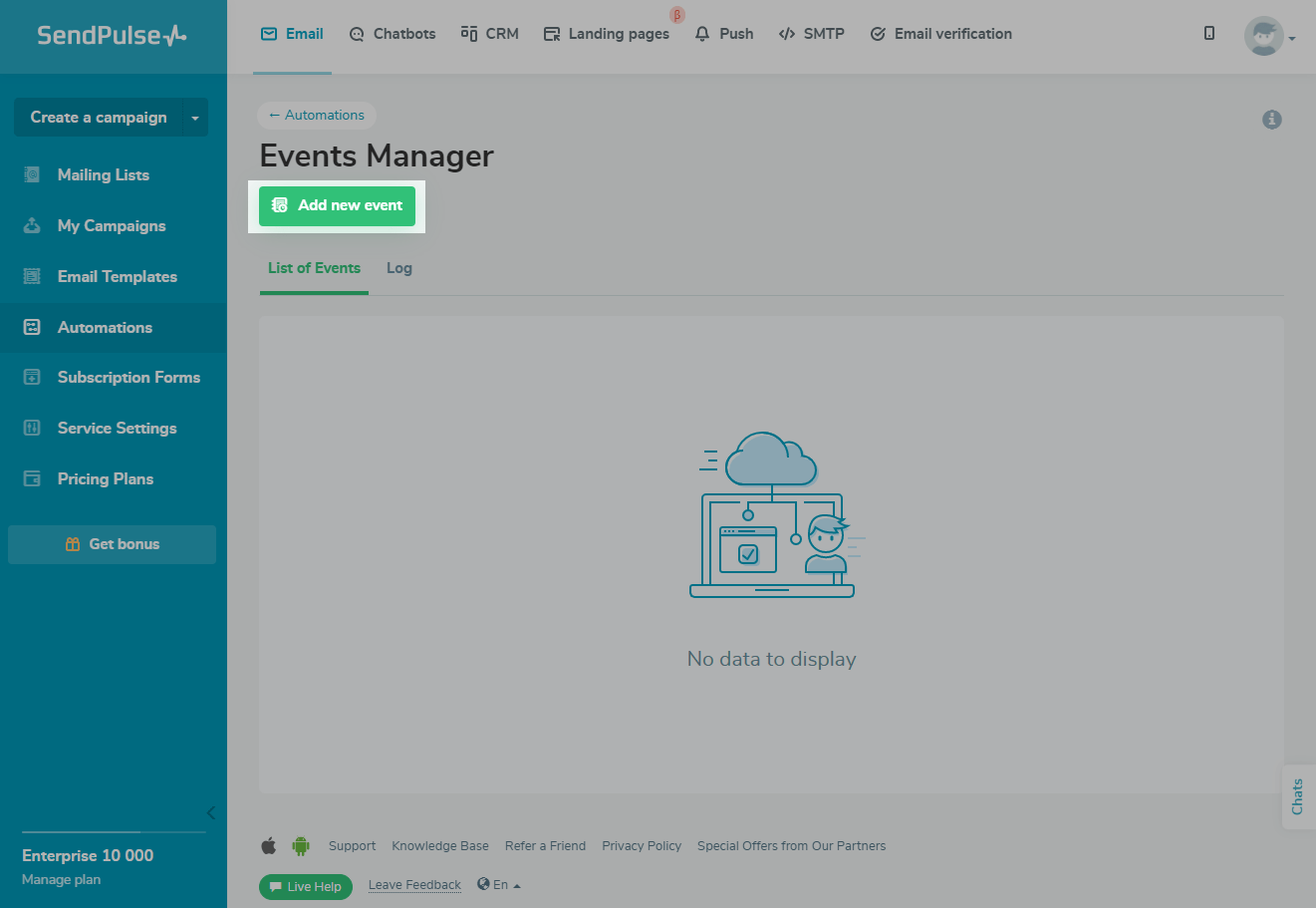Open the Chatbots section
The width and height of the screenshot is (1316, 908).
point(393,34)
